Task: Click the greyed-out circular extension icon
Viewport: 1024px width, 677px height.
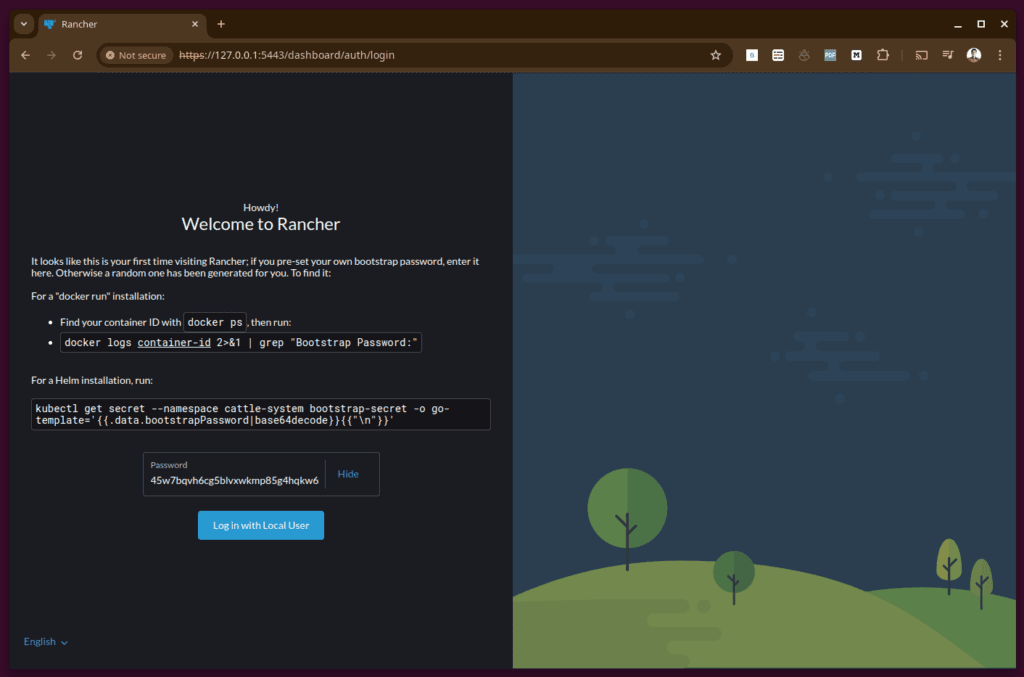Action: pyautogui.click(x=804, y=55)
